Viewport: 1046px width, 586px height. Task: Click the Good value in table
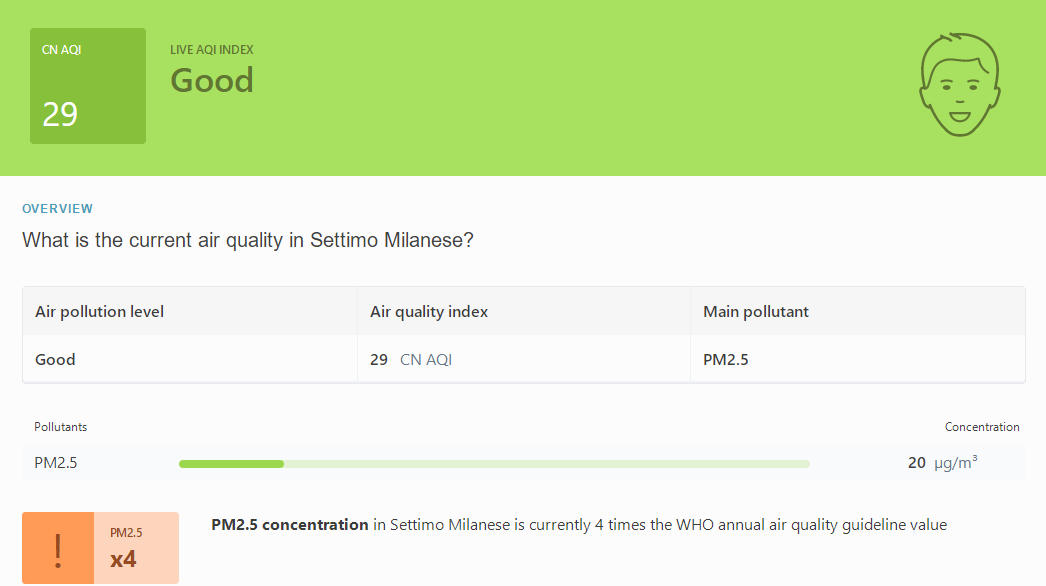pyautogui.click(x=55, y=360)
